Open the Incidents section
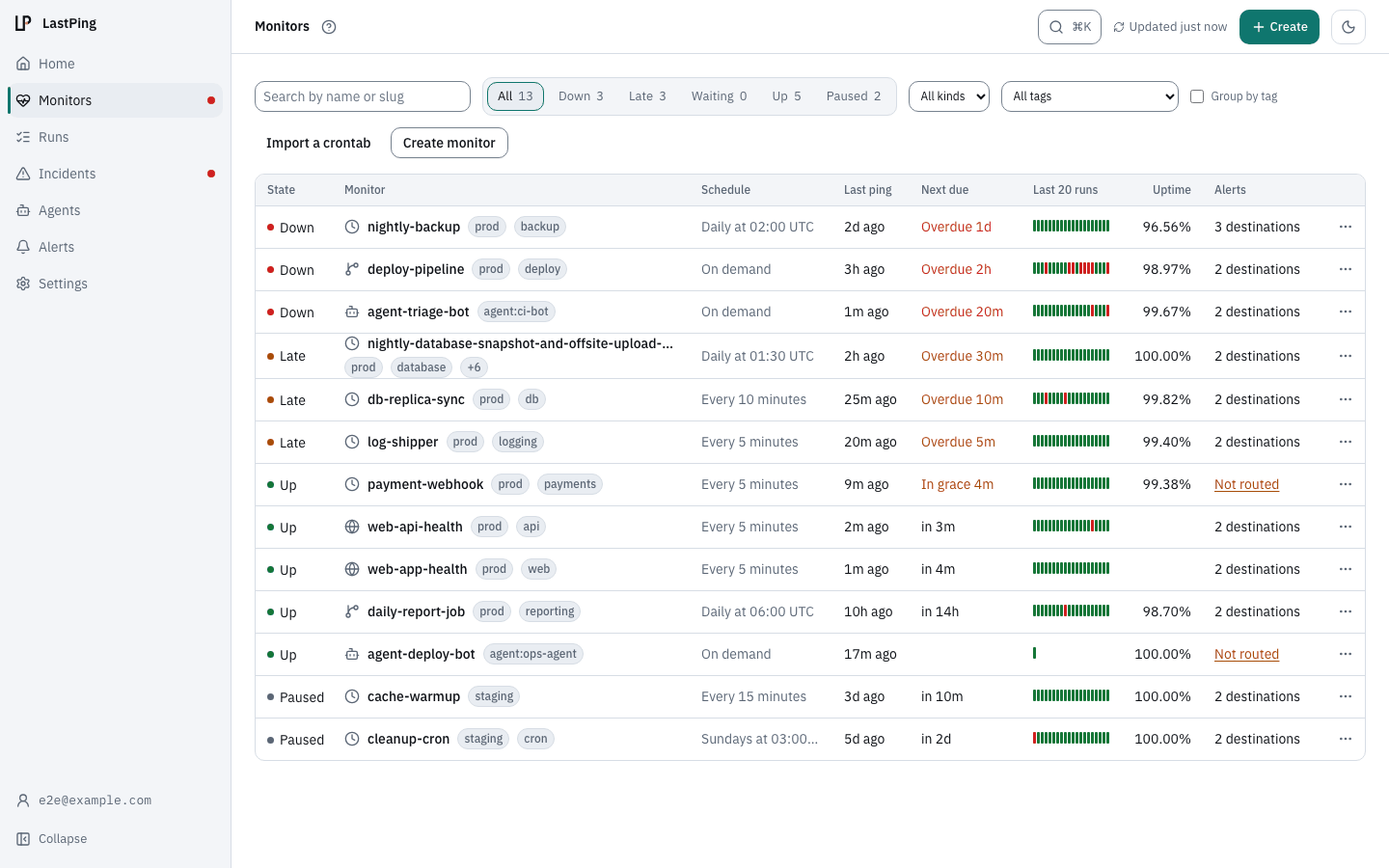This screenshot has height=868, width=1389. pos(115,174)
